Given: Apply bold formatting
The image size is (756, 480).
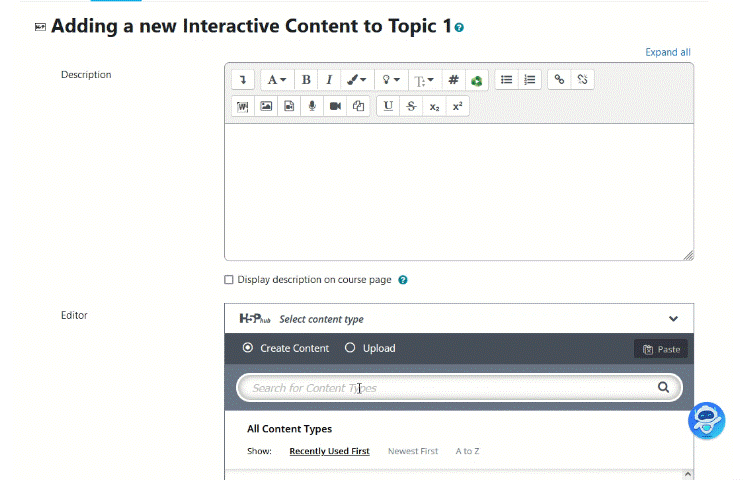Looking at the screenshot, I should click(x=306, y=80).
